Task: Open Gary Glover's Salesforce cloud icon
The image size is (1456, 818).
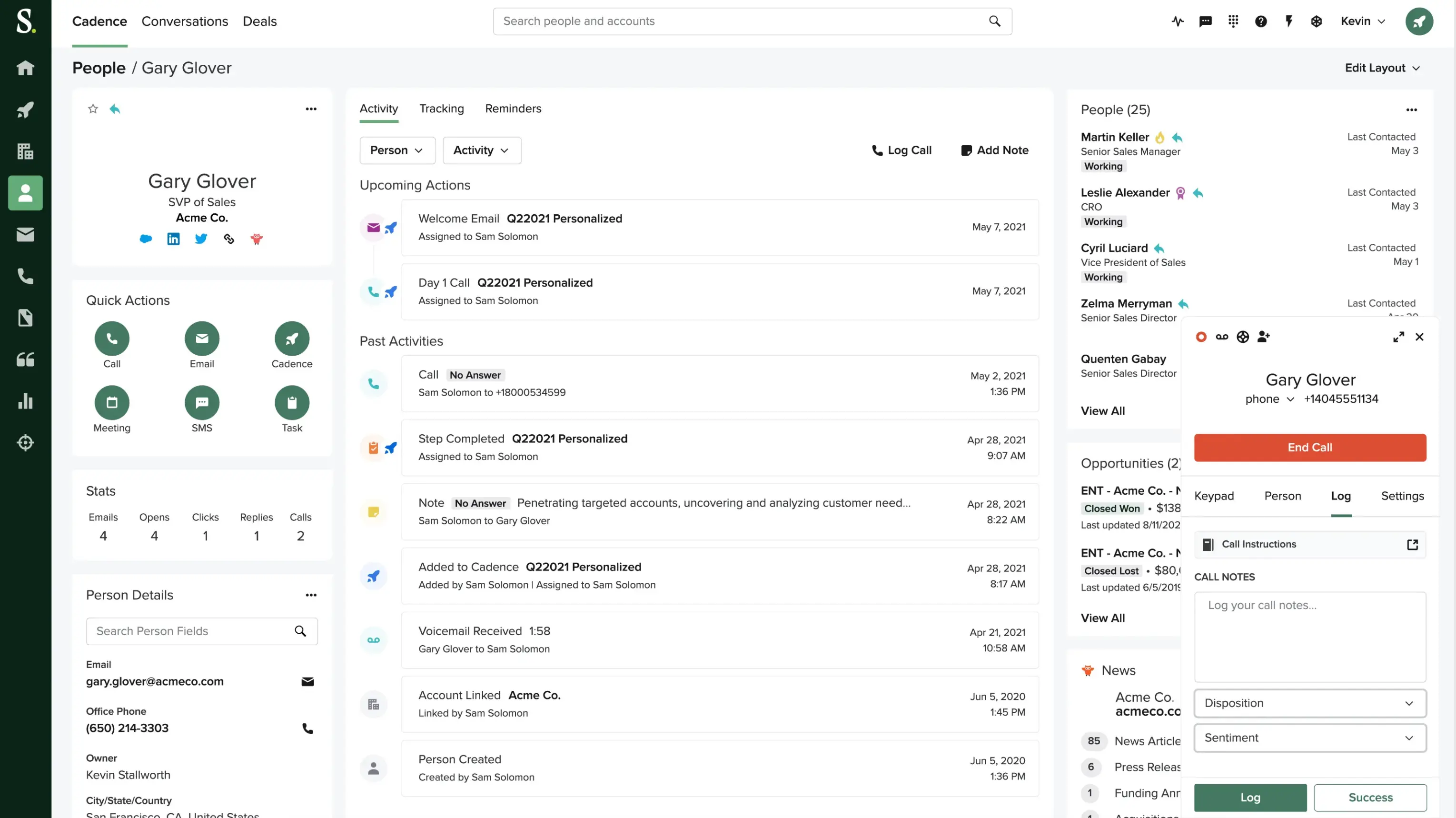Action: tap(146, 239)
